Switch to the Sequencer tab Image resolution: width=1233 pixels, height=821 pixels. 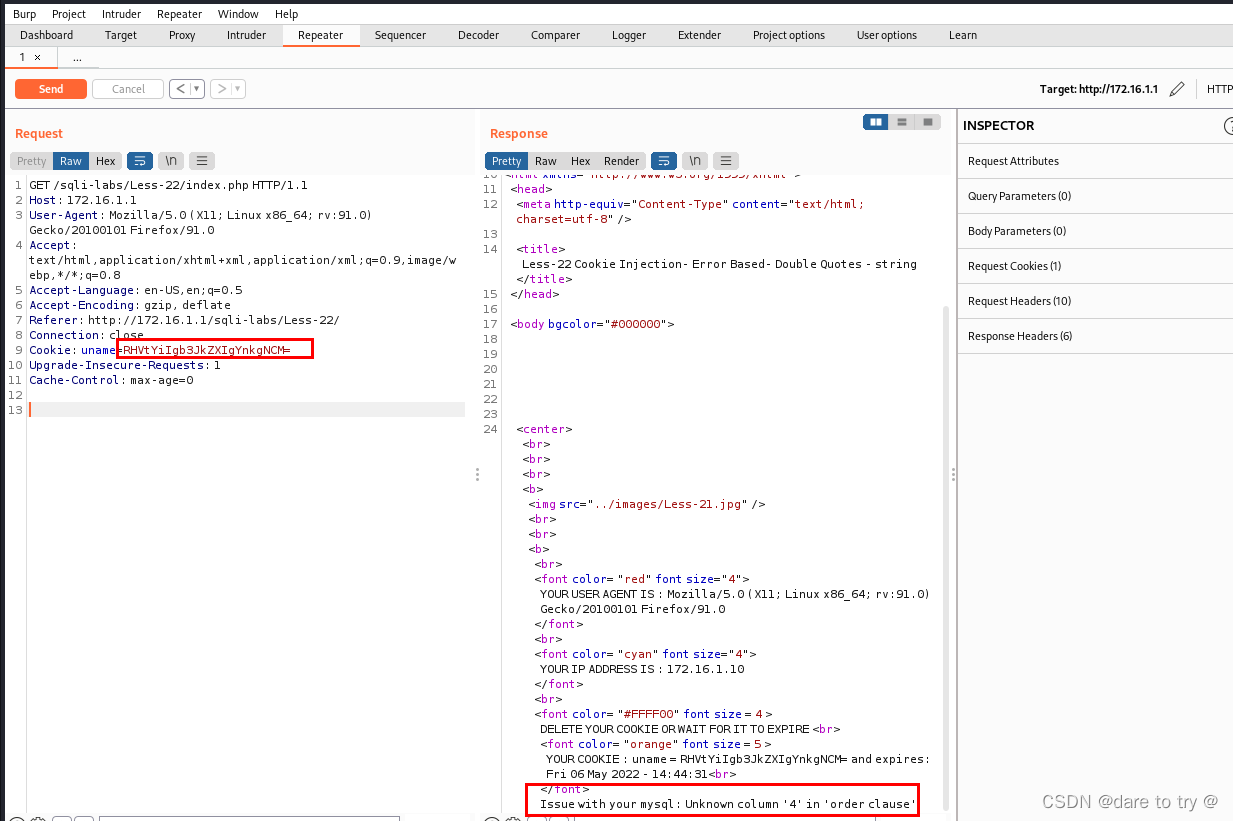(x=400, y=35)
